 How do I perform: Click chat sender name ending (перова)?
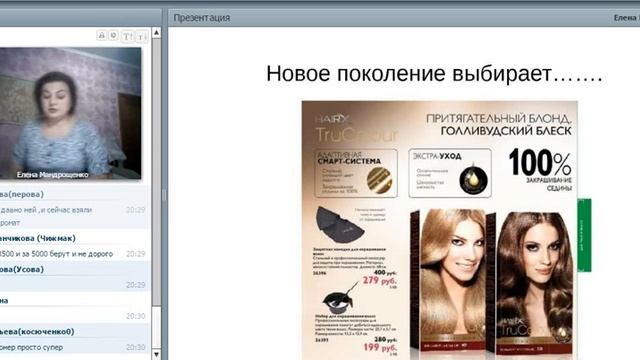coord(22,194)
